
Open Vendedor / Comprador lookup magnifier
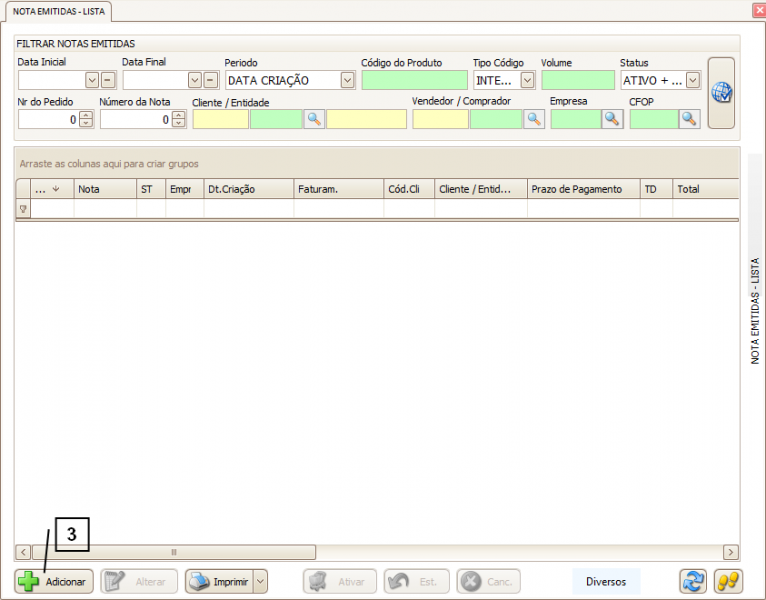click(534, 119)
